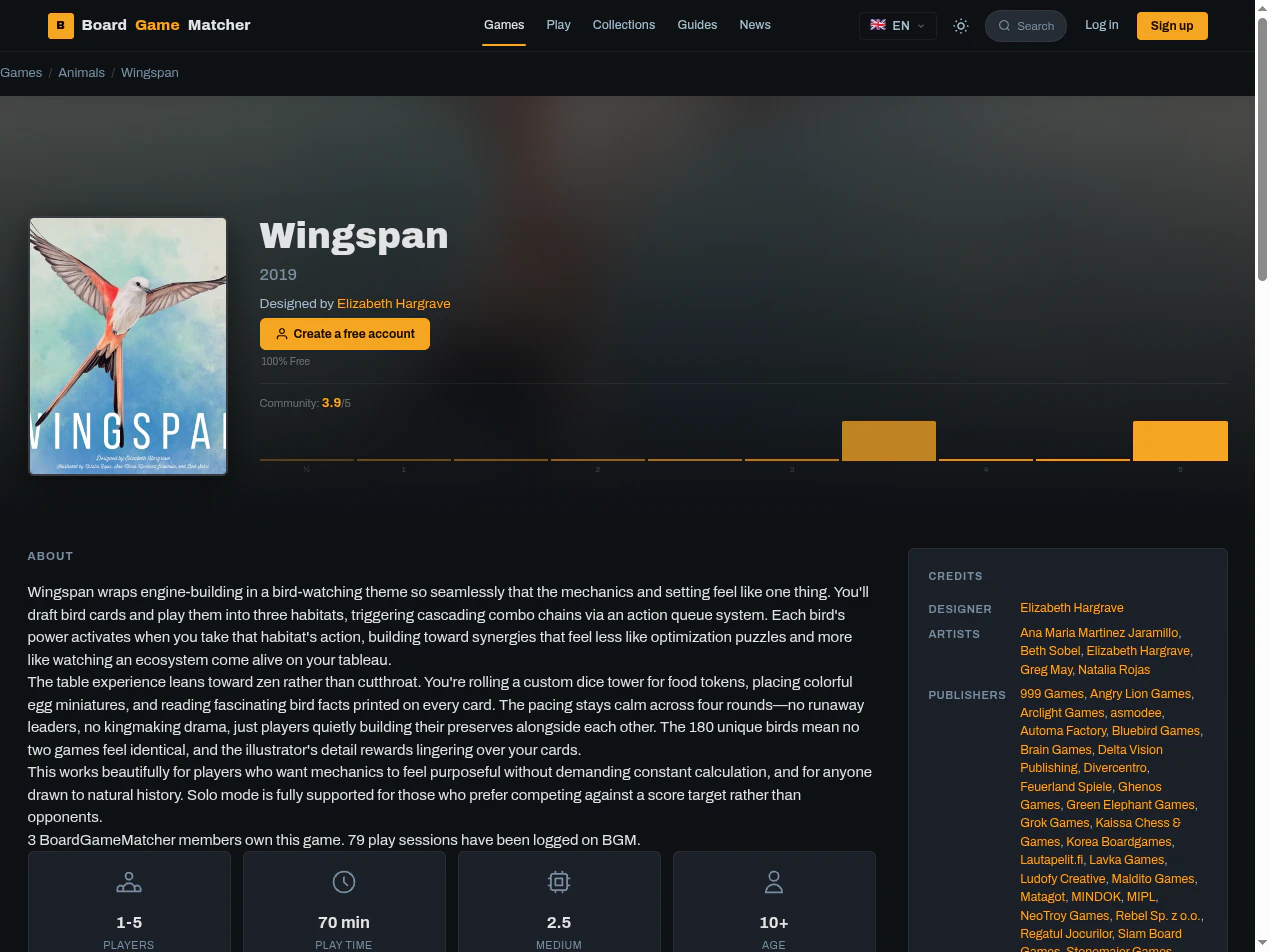The image size is (1270, 952).
Task: Click the Games breadcrumb link
Action: pos(21,73)
